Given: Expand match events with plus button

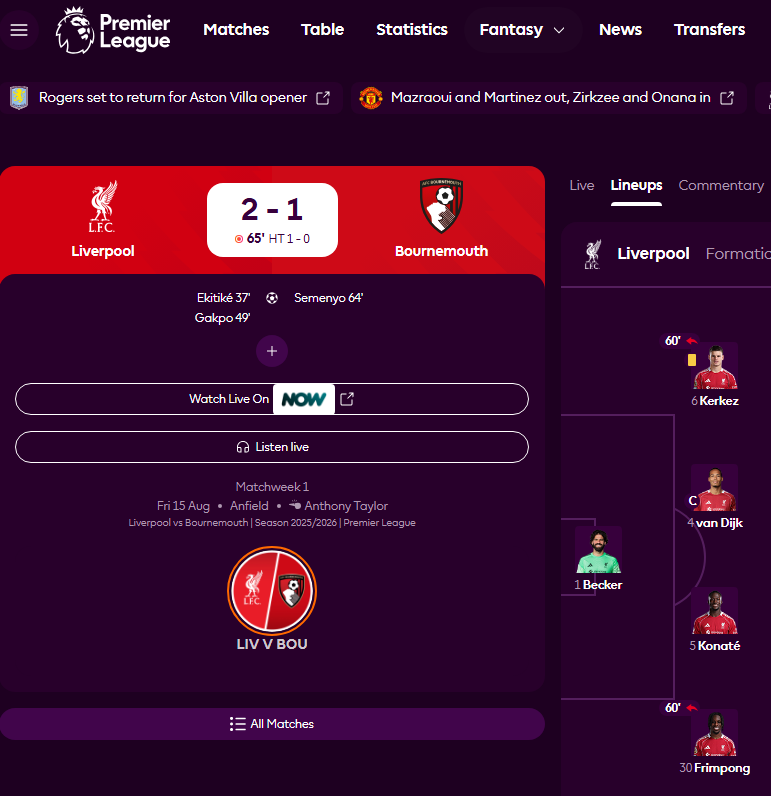Looking at the screenshot, I should click(272, 351).
